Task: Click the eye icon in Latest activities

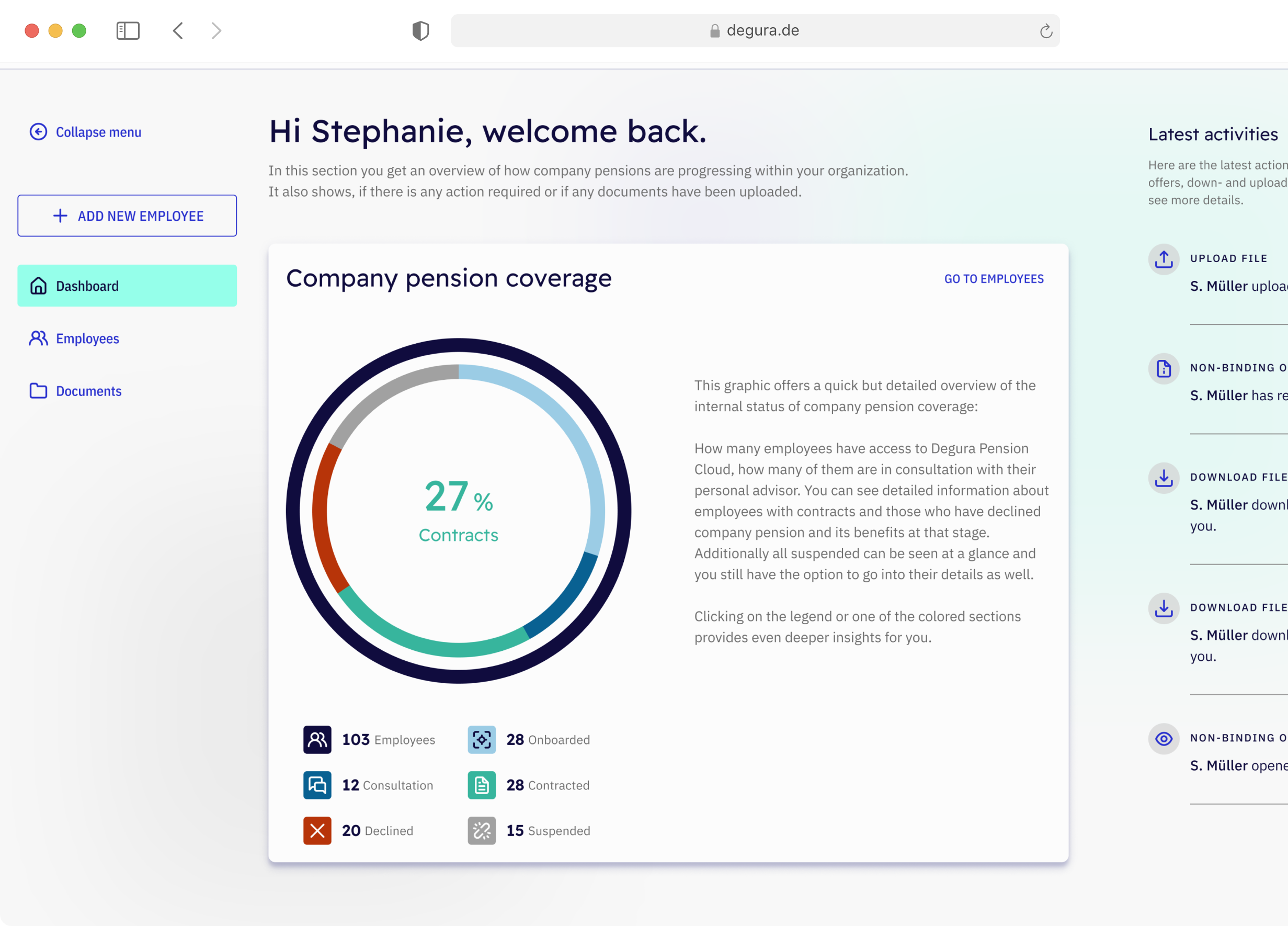Action: 1163,738
